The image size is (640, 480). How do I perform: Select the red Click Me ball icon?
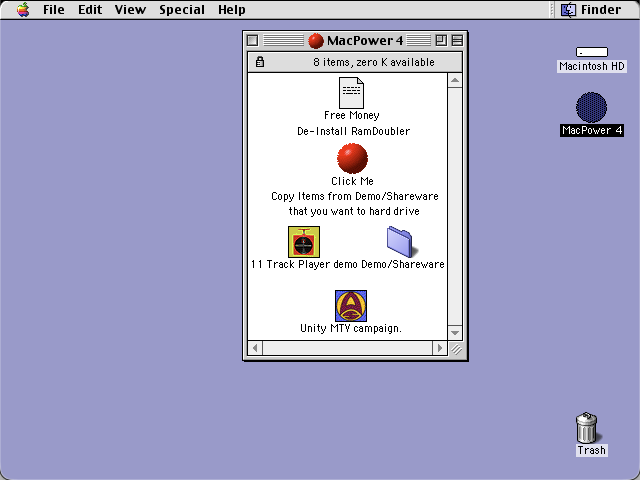pyautogui.click(x=352, y=158)
